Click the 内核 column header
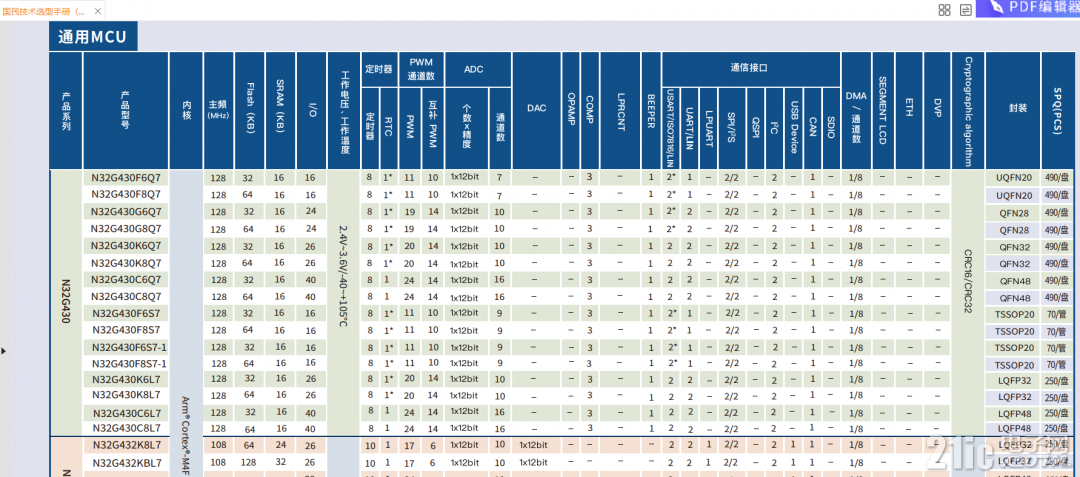The image size is (1080, 477). (187, 111)
